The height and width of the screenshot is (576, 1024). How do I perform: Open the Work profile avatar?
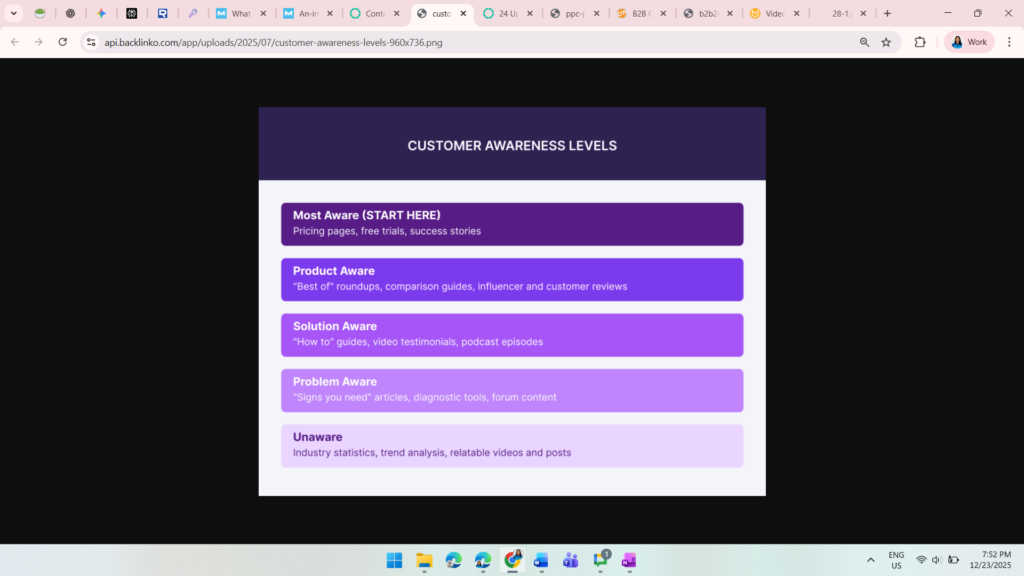coord(968,42)
